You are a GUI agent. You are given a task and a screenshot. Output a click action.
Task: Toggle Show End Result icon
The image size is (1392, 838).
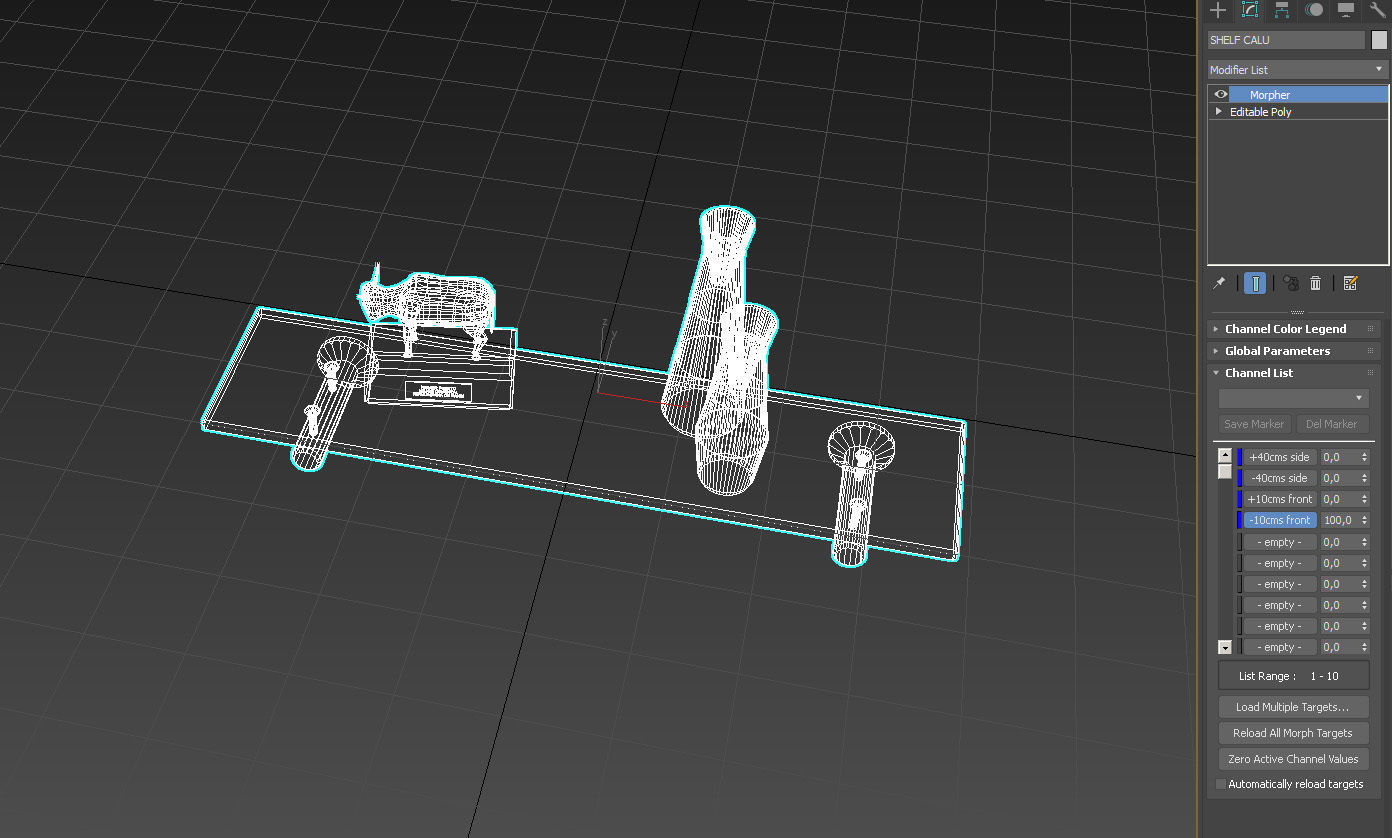click(x=1254, y=283)
